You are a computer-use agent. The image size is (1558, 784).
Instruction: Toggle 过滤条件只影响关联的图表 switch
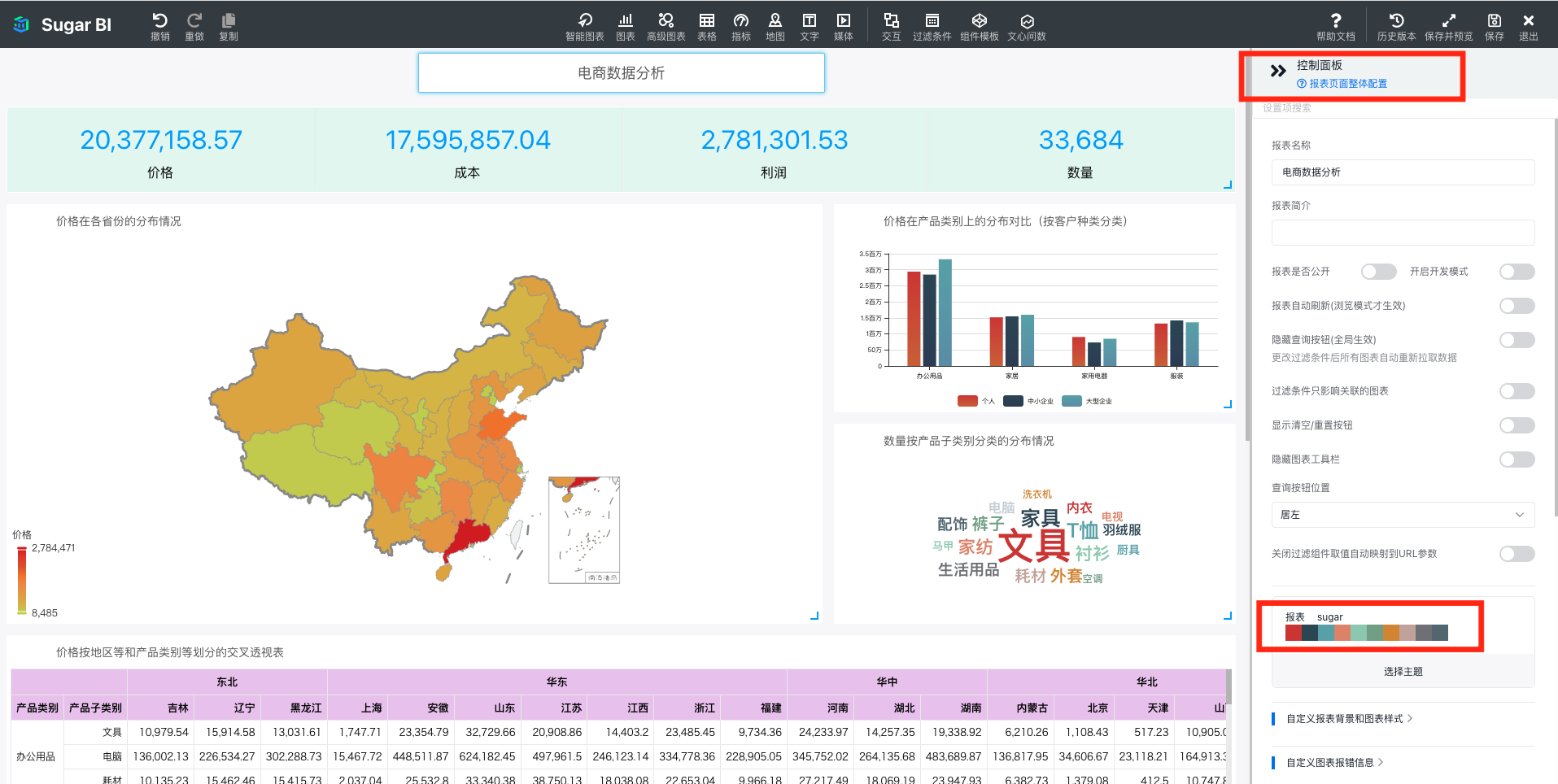click(1517, 391)
